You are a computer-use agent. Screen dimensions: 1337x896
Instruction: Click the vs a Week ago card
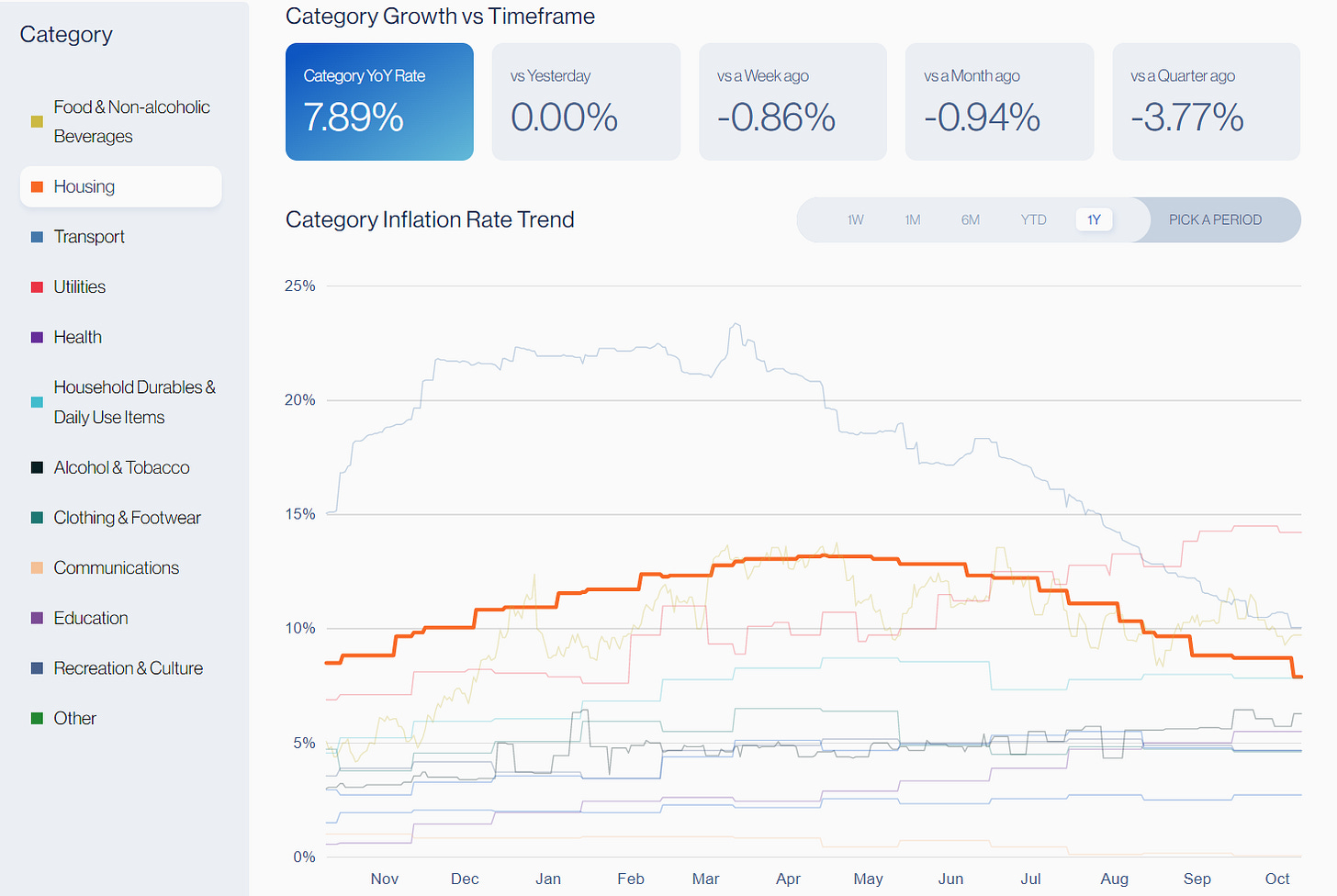click(x=792, y=102)
